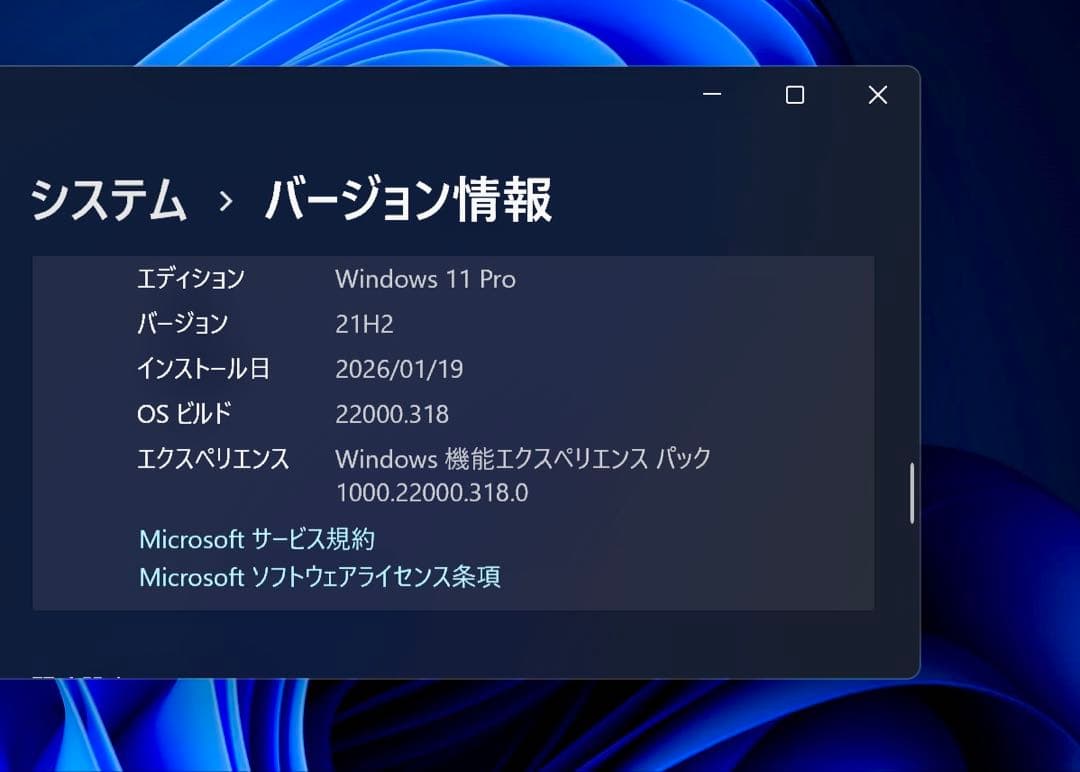Click the 1000.22000.318.0 version string

(x=432, y=493)
